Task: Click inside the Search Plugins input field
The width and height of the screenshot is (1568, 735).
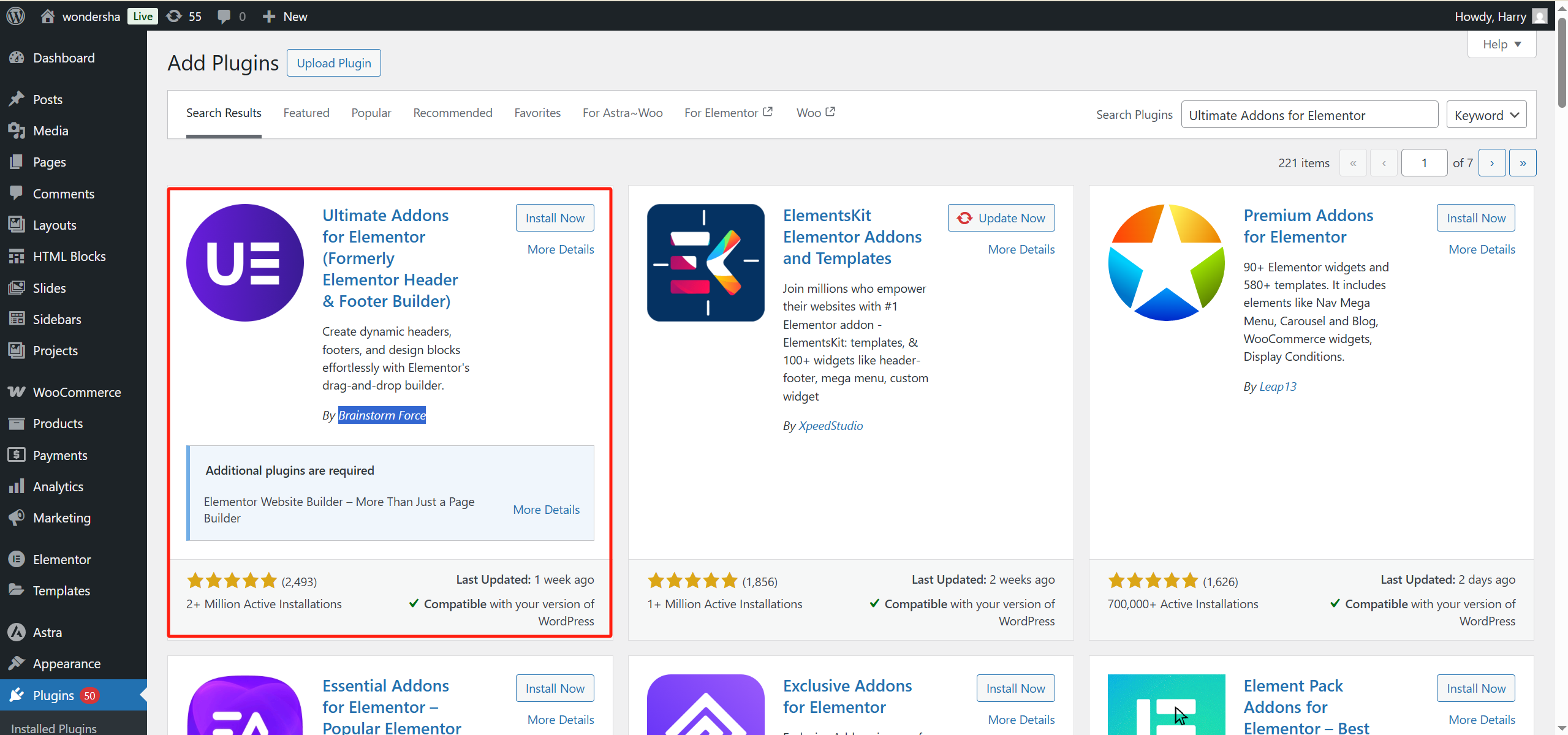Action: coord(1309,115)
